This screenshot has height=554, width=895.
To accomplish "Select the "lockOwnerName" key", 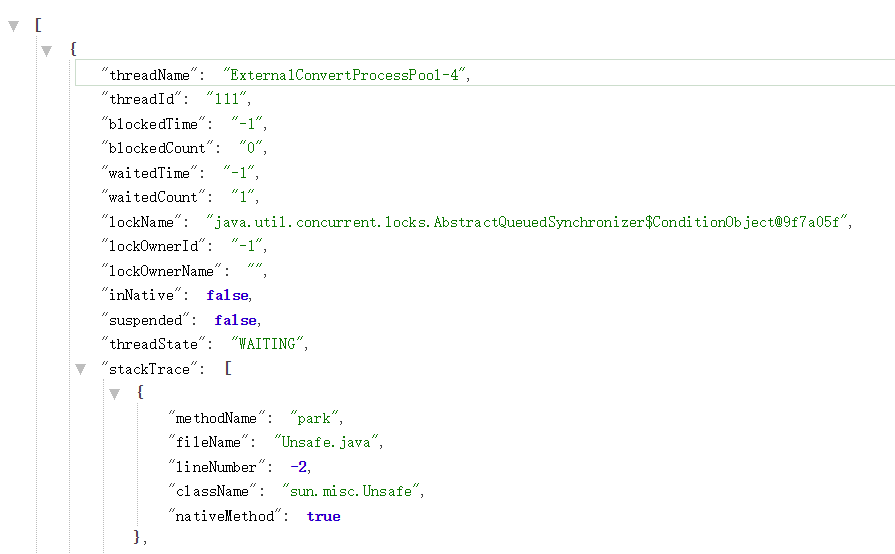I will click(162, 270).
